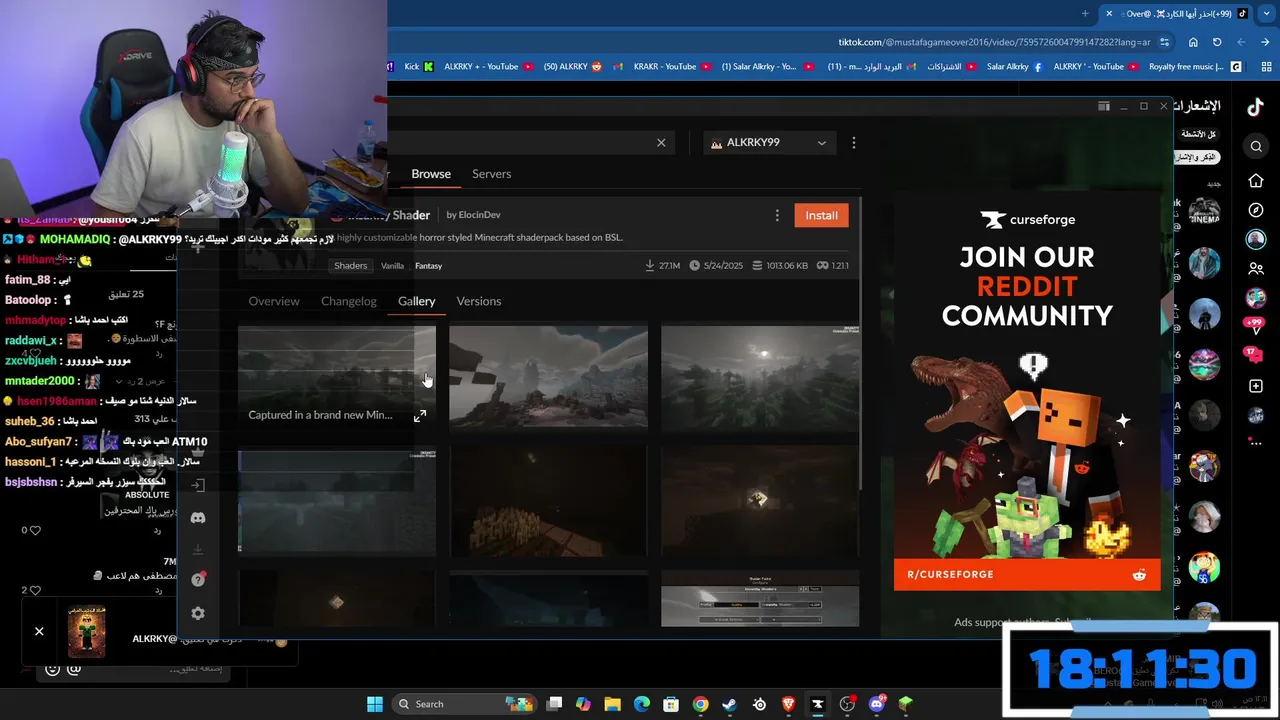Screen dimensions: 1280x720
Task: Clear the CurseForge search field
Action: pyautogui.click(x=661, y=143)
